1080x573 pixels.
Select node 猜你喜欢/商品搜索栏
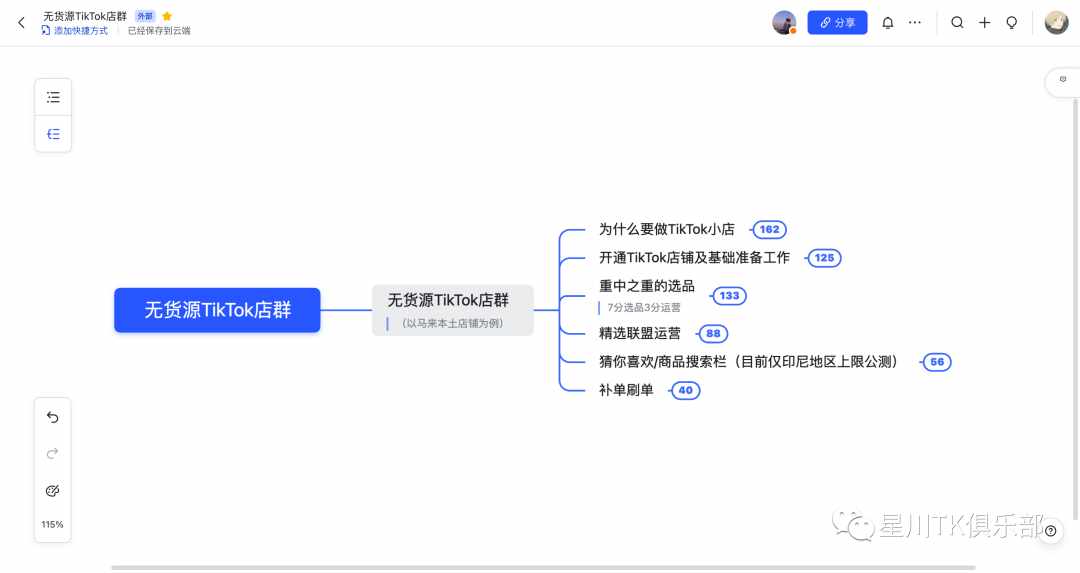pyautogui.click(x=749, y=362)
